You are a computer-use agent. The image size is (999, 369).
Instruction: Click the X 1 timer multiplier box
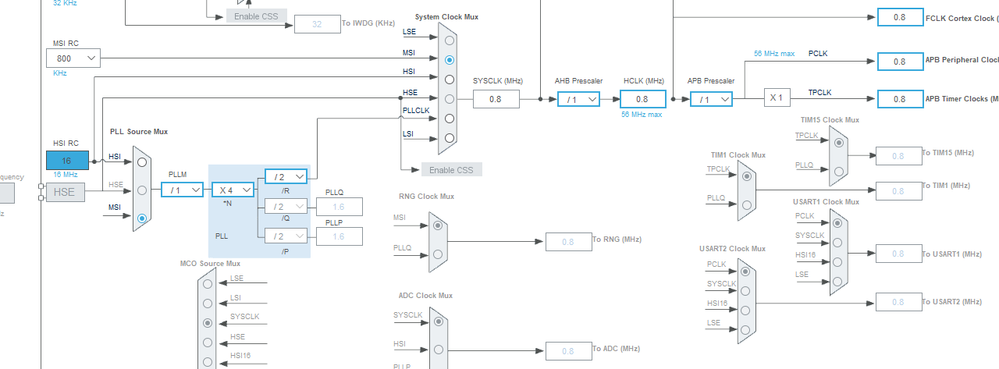(x=777, y=98)
